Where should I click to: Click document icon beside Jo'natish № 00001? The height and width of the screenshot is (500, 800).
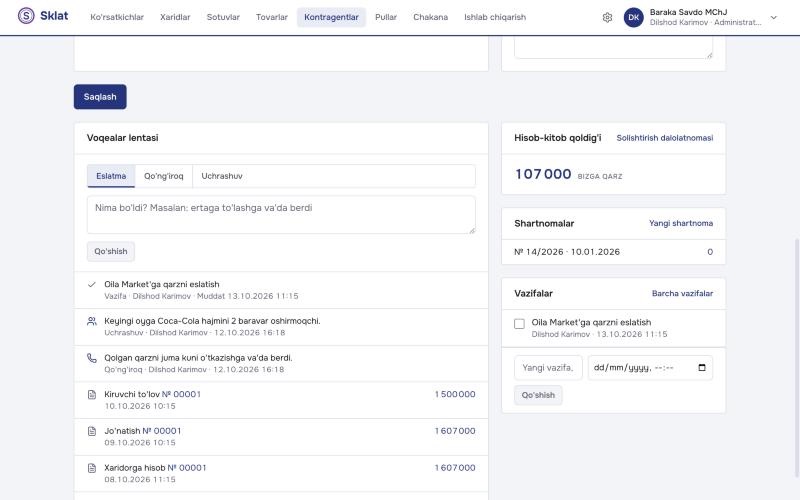pyautogui.click(x=92, y=432)
